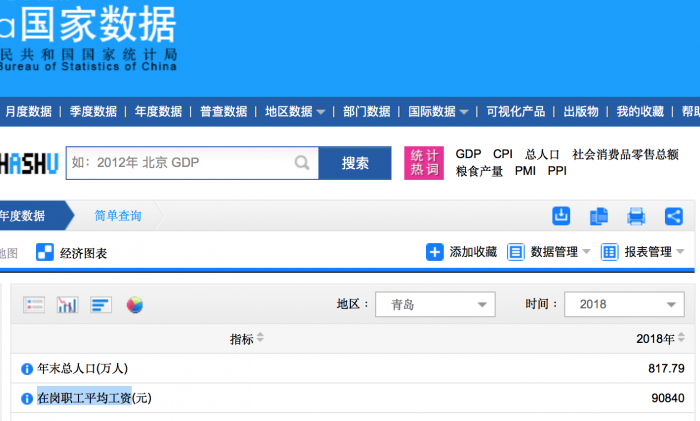Image resolution: width=700 pixels, height=421 pixels.
Task: Open the 季度数据 navigation menu
Action: [x=92, y=111]
